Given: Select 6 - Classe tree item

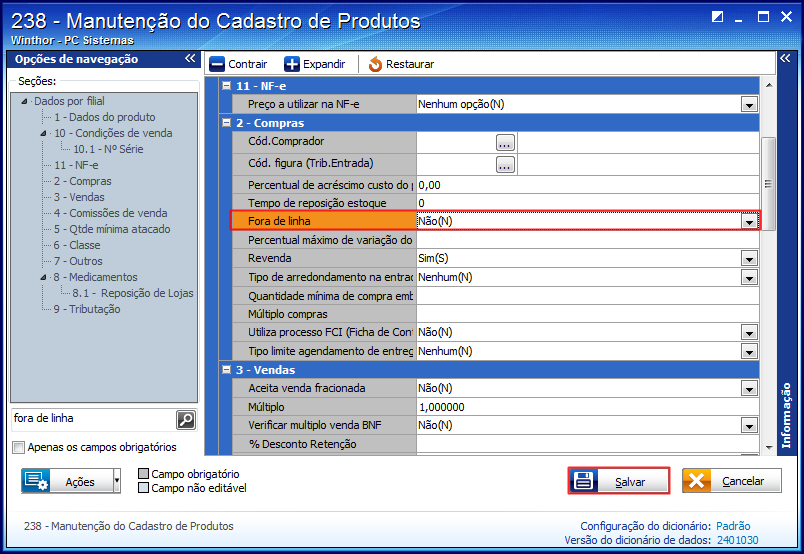Looking at the screenshot, I should (x=77, y=245).
